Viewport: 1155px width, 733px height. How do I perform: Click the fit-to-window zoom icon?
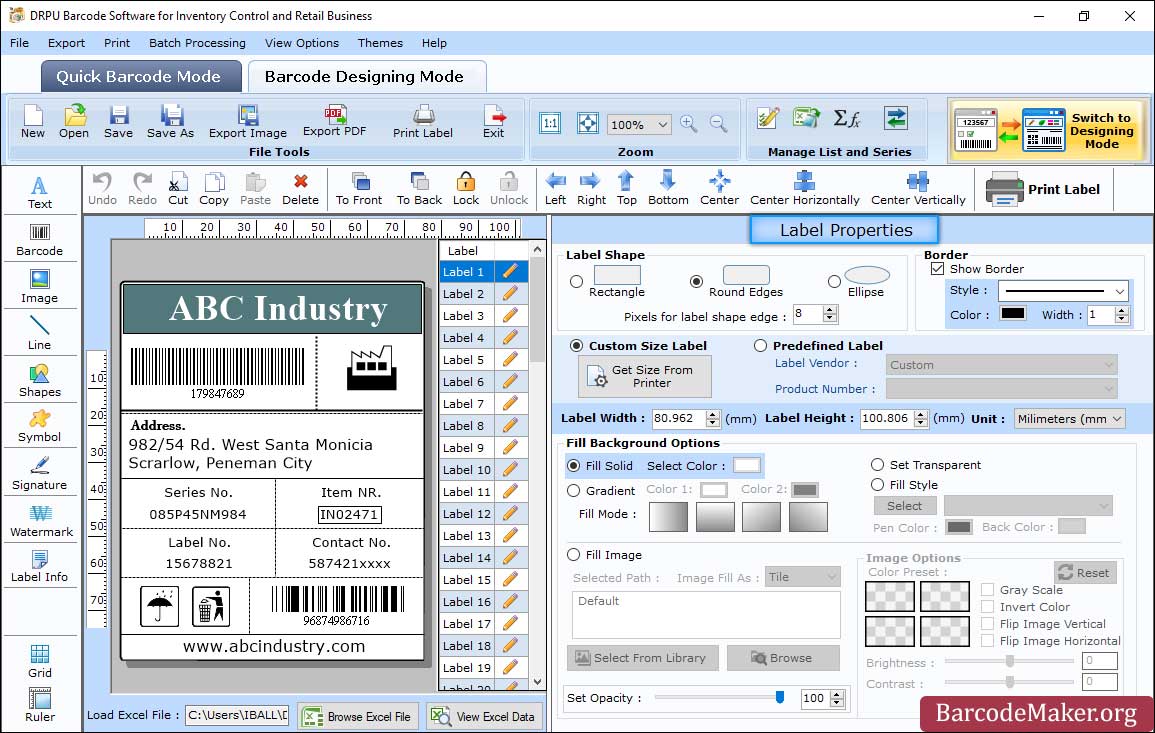[x=588, y=123]
